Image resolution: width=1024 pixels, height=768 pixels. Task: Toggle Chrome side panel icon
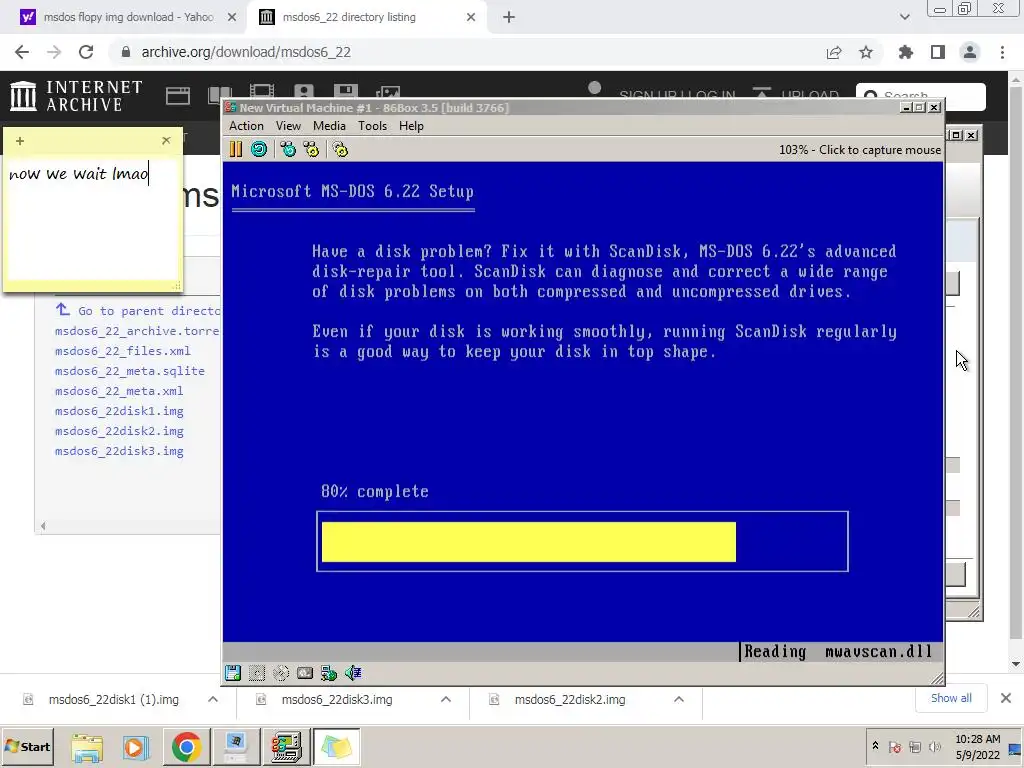coord(938,52)
